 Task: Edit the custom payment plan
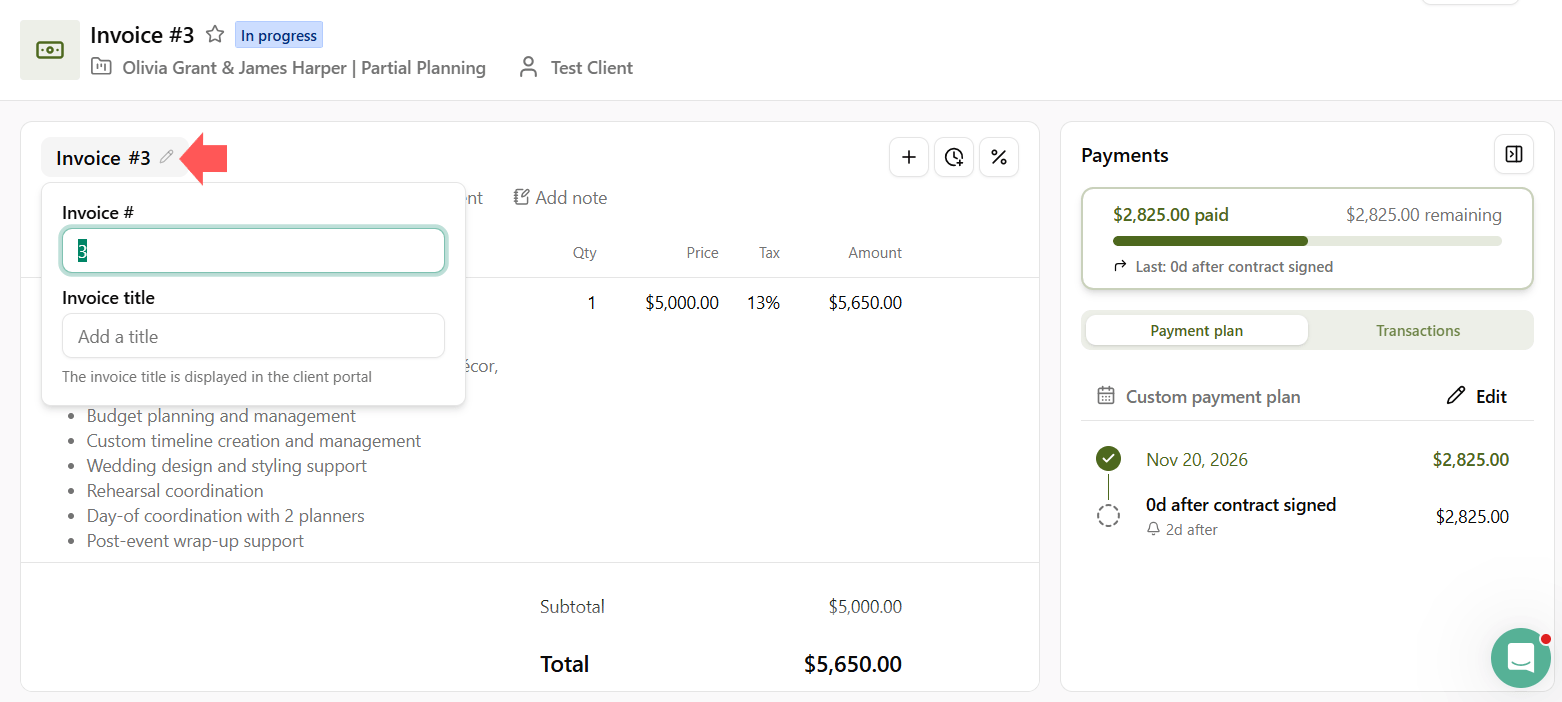pyautogui.click(x=1477, y=396)
